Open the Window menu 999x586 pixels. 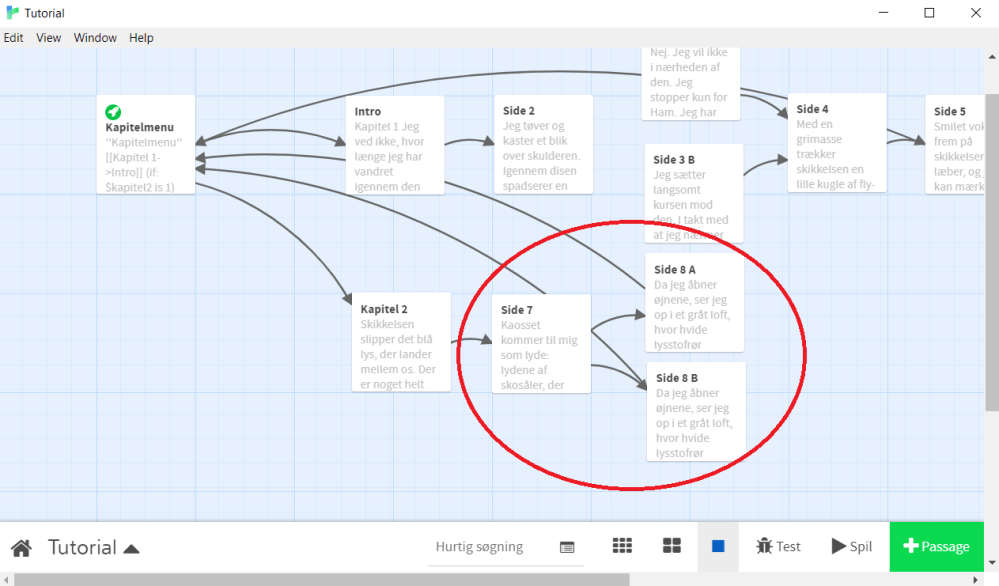[95, 38]
